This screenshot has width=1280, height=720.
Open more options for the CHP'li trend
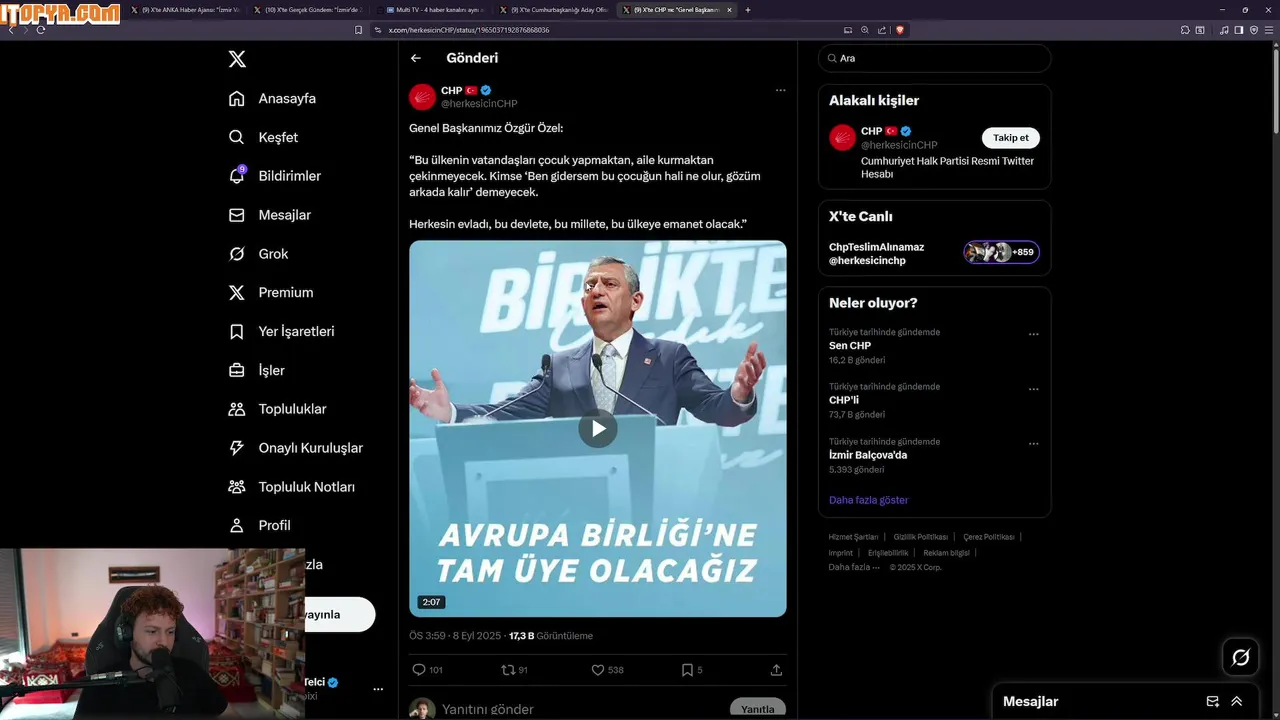1033,389
